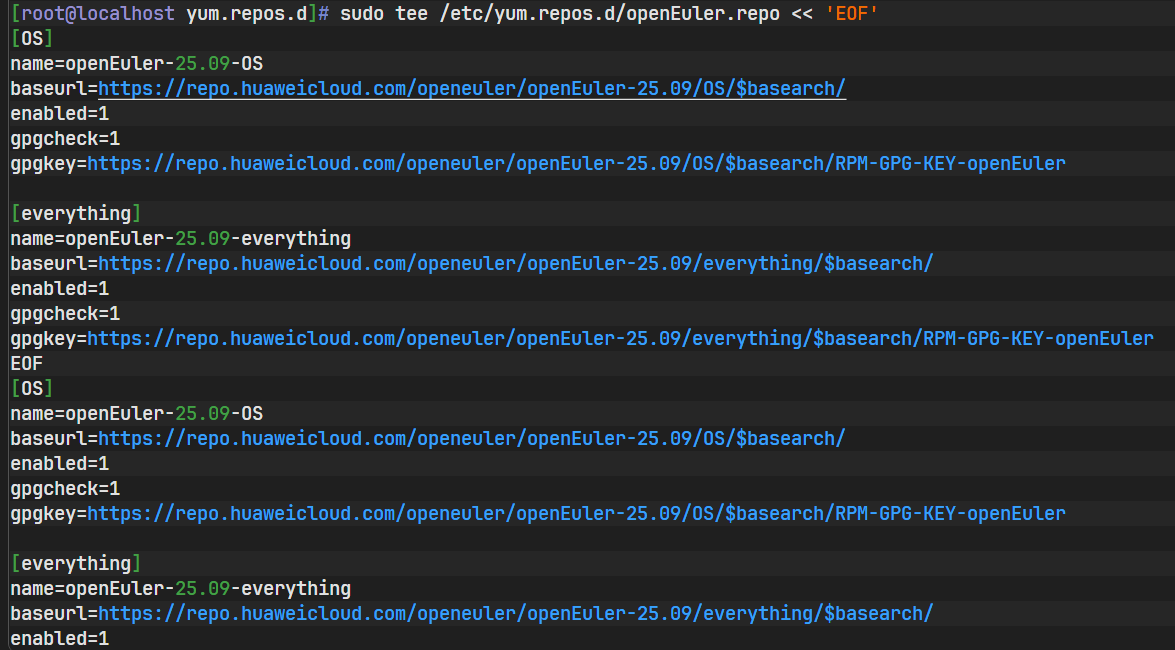Open the underlined OS baseurl huaweicloud link

click(471, 88)
